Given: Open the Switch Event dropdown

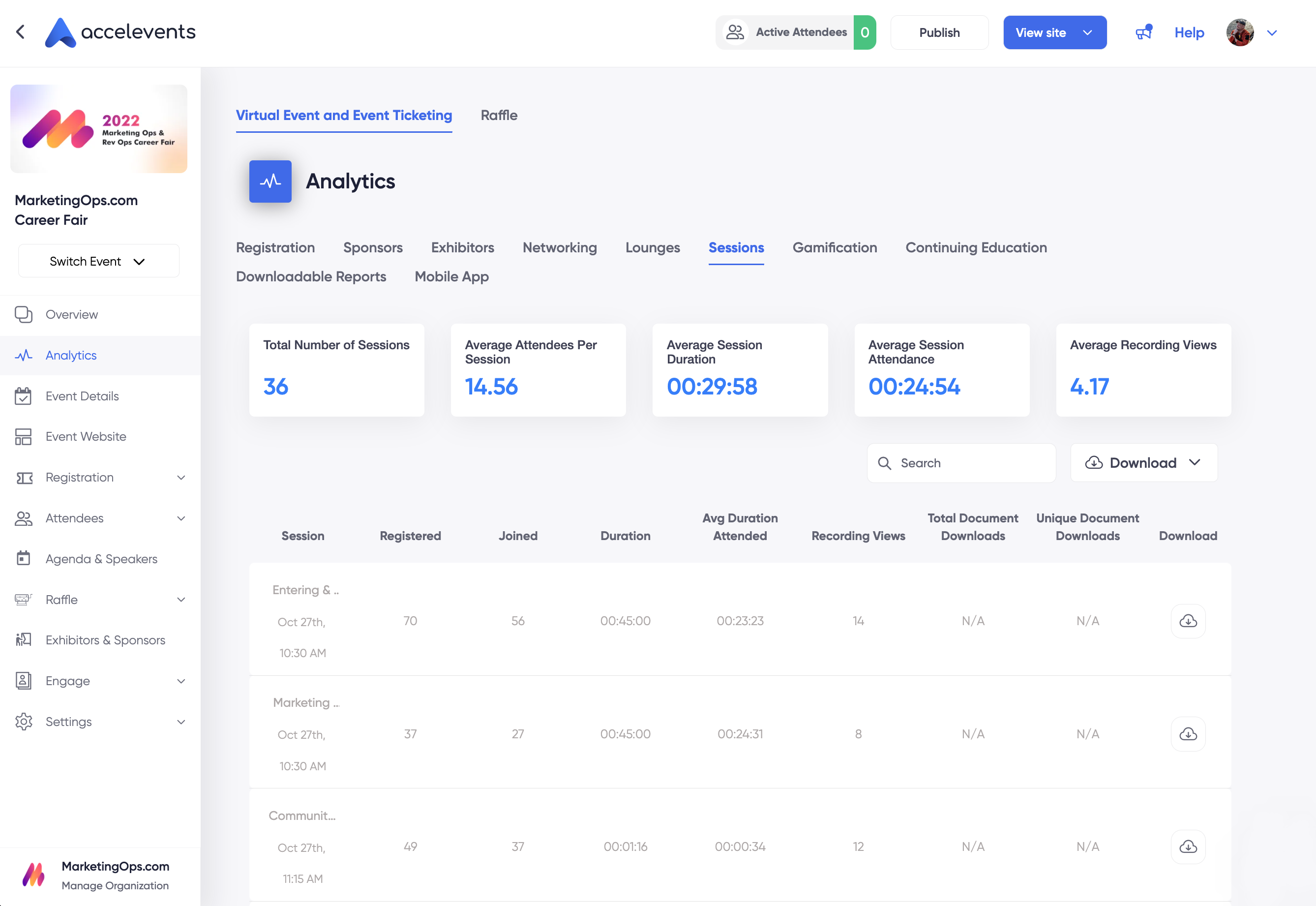Looking at the screenshot, I should 98,261.
